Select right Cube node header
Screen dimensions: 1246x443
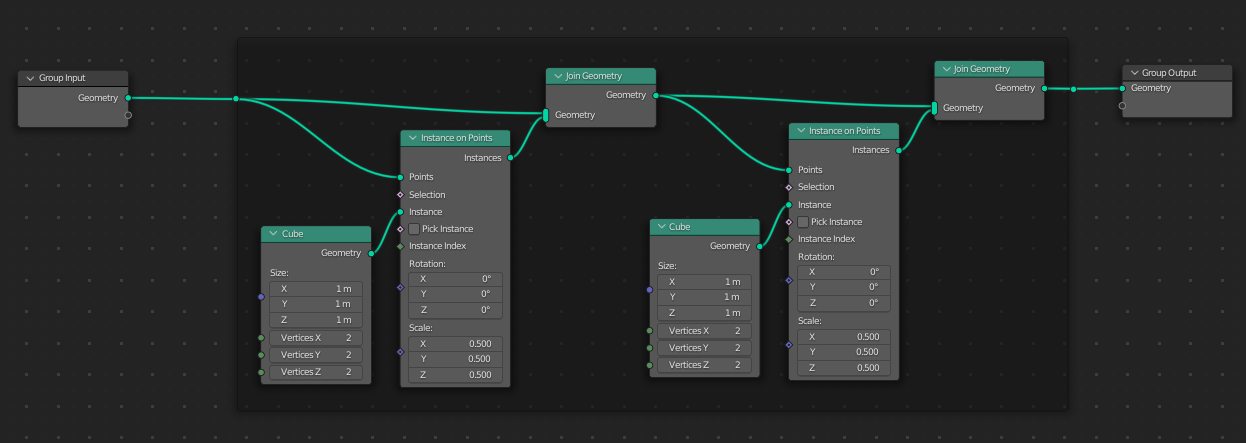click(x=704, y=227)
